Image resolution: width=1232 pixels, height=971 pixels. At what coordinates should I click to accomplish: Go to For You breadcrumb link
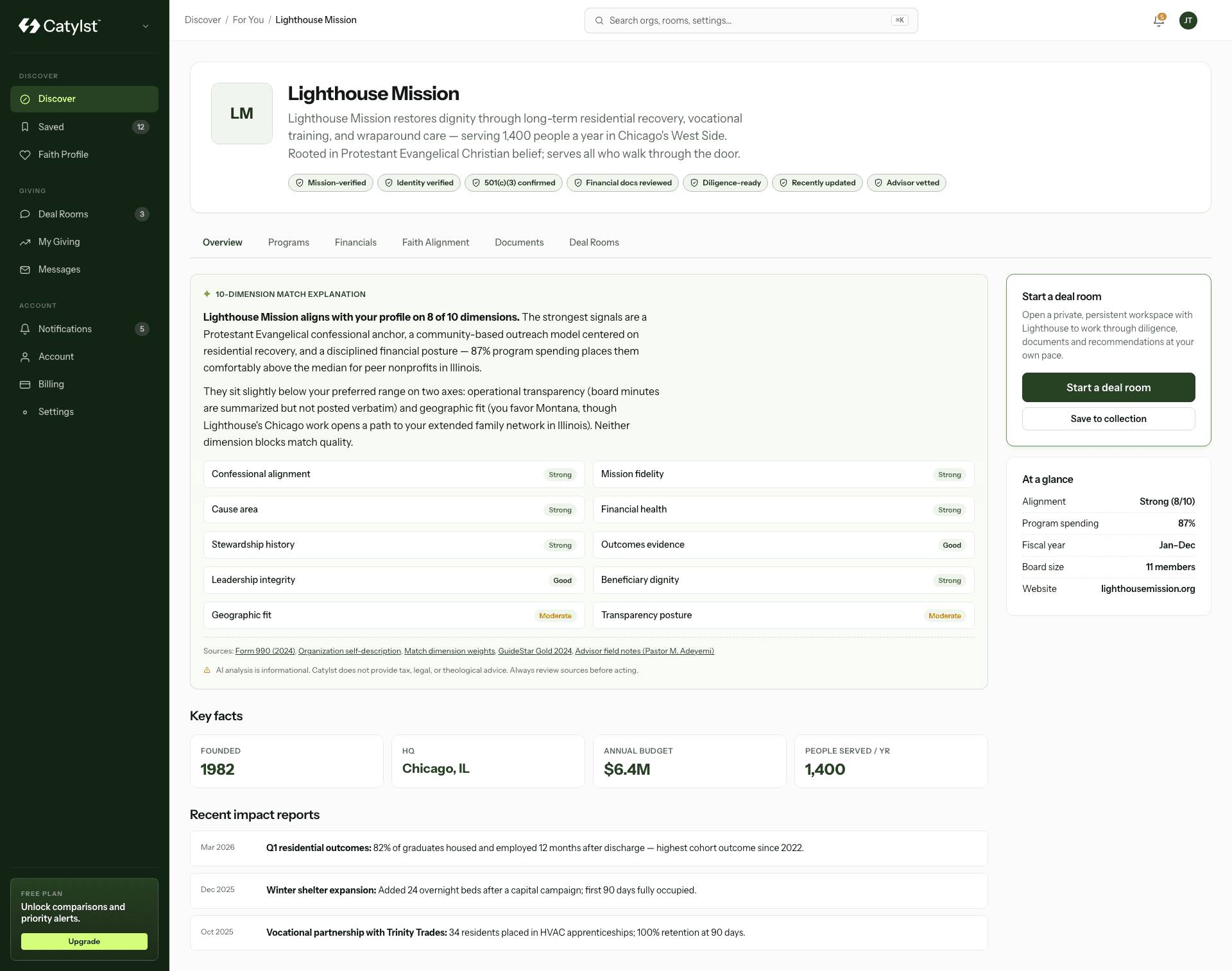click(x=248, y=20)
